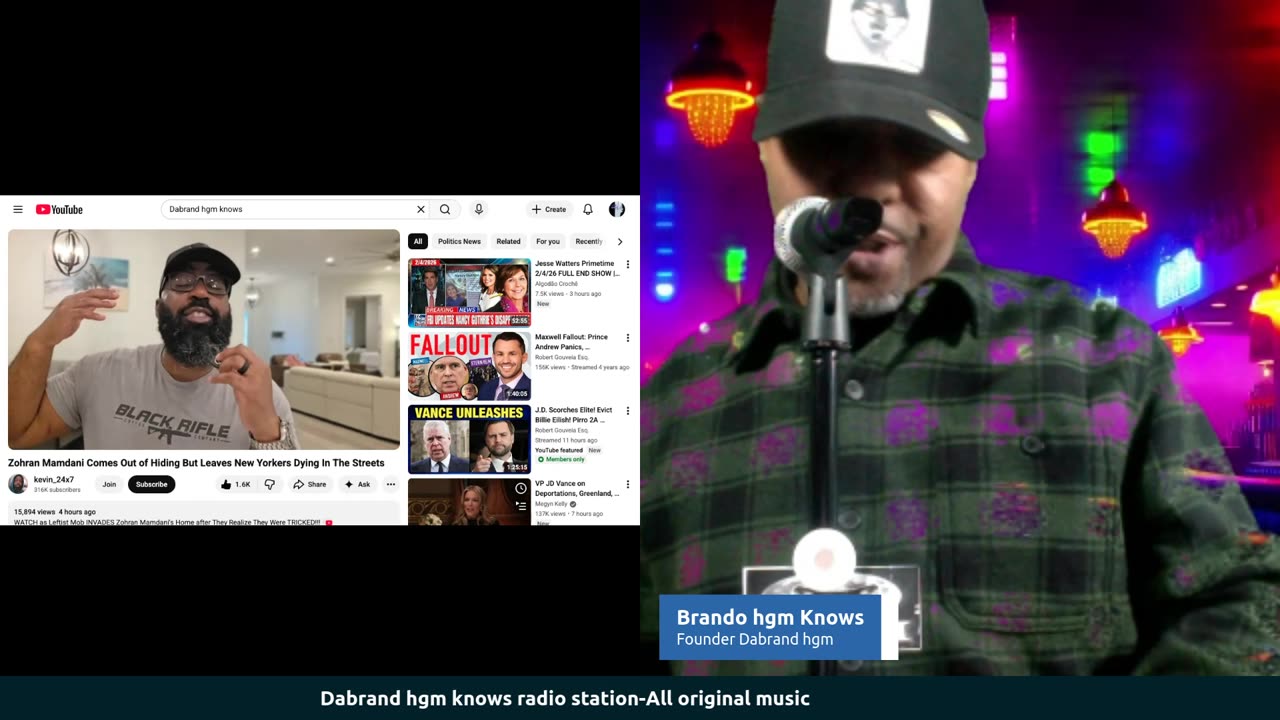Go to the YouTube home logo
The height and width of the screenshot is (720, 1280).
pos(59,209)
